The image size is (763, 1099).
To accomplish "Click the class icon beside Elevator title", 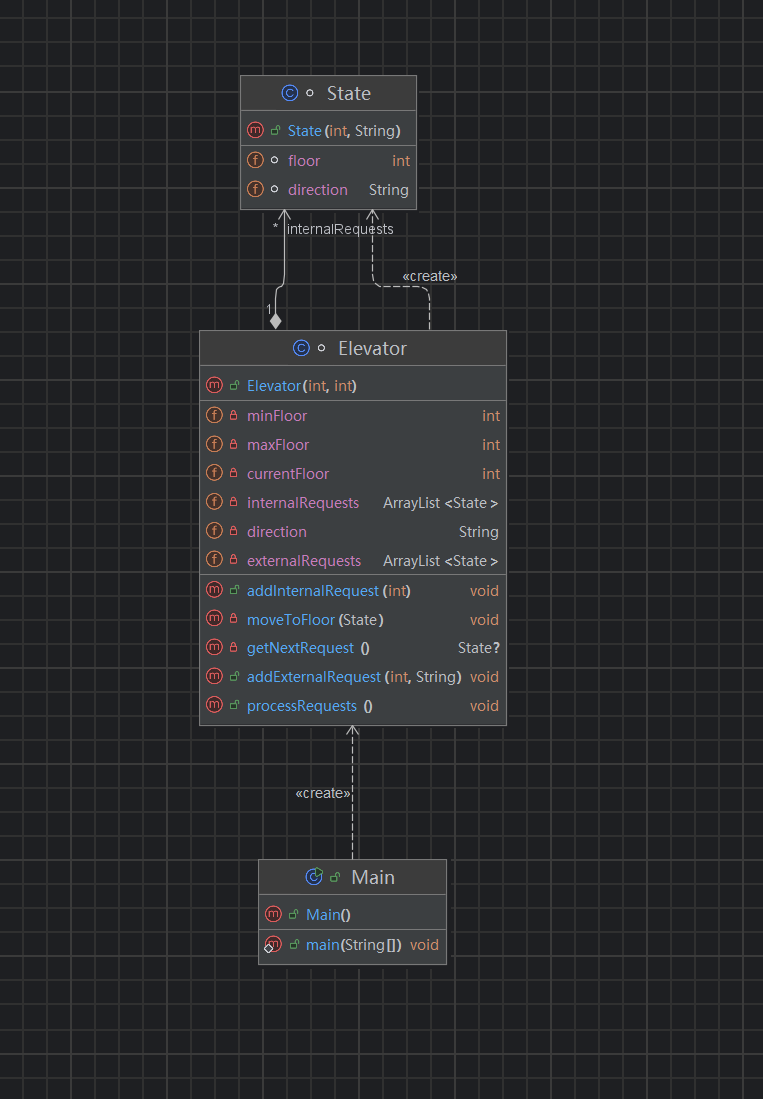I will [x=301, y=348].
